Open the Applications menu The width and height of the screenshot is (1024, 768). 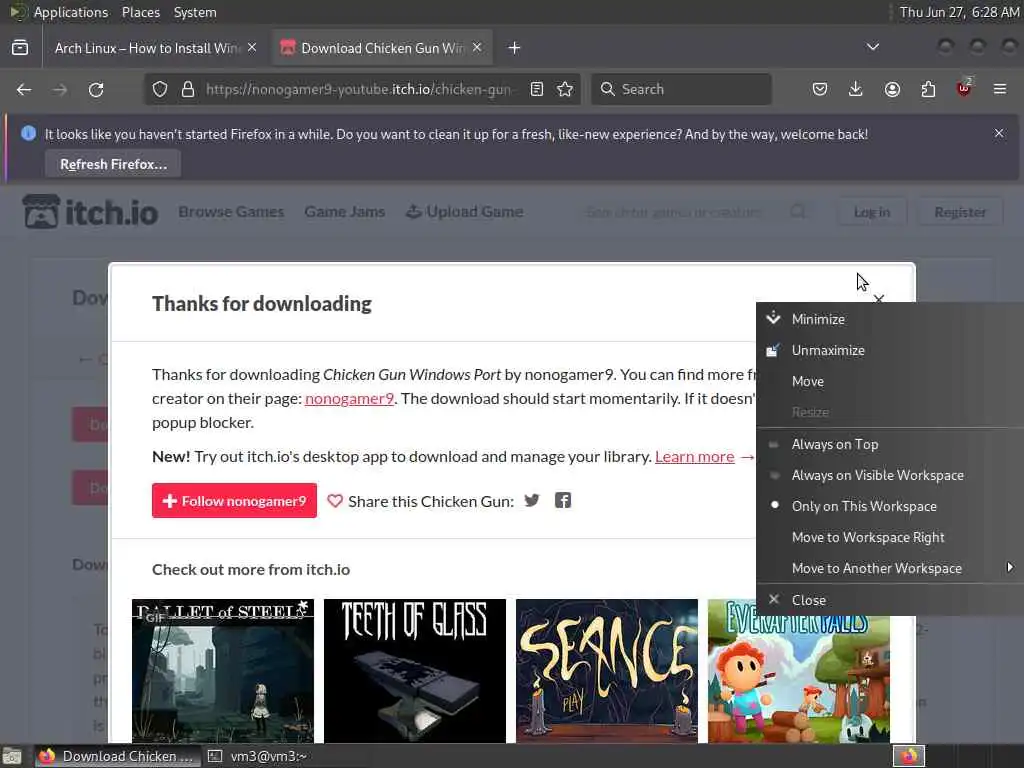tap(71, 12)
